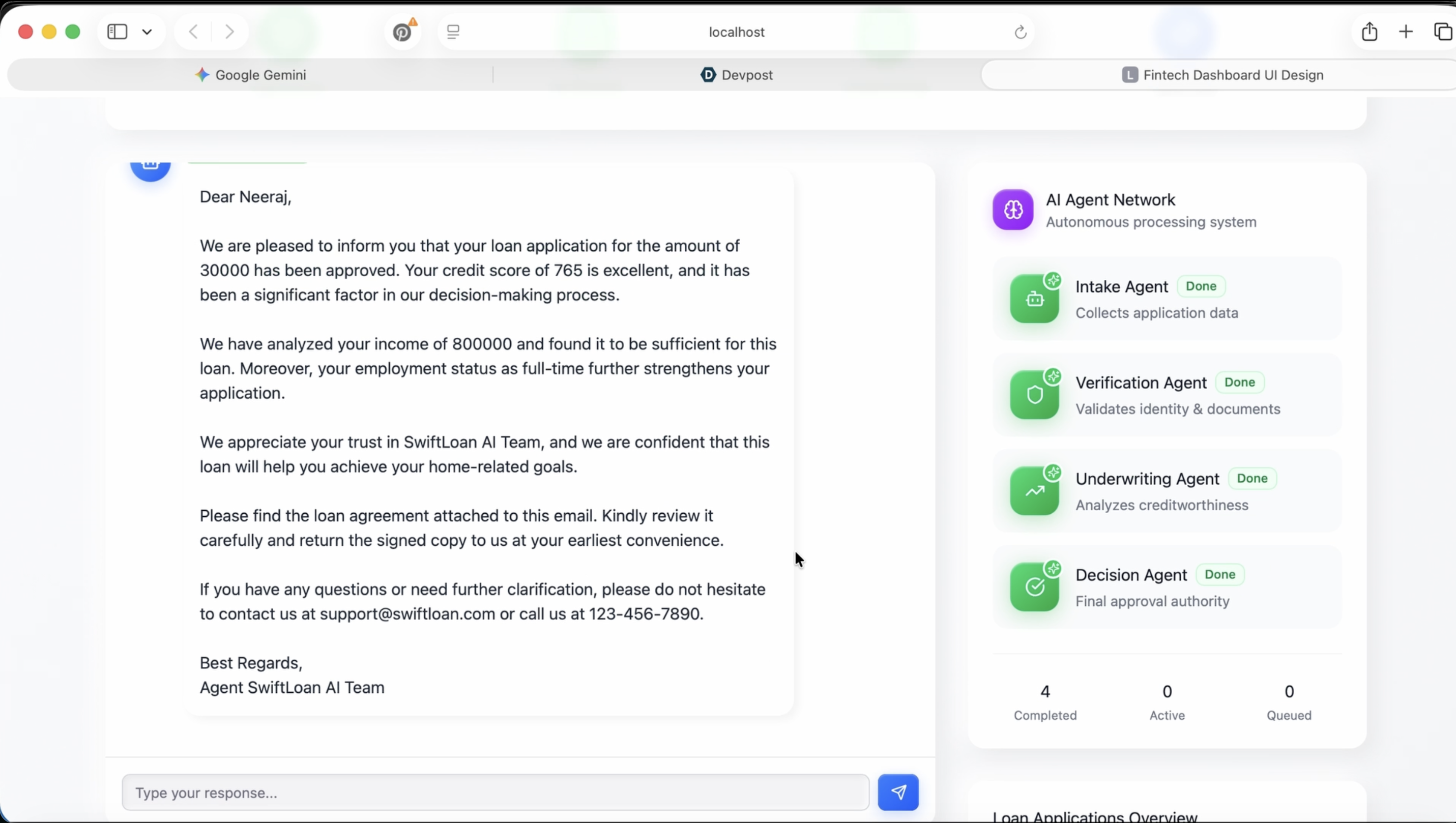Toggle the Safari sidebar
1456x823 pixels.
pos(118,32)
